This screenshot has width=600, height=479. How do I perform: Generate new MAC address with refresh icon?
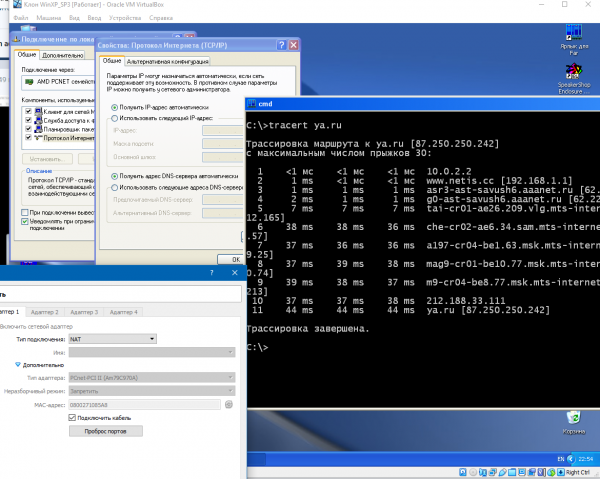click(x=228, y=404)
